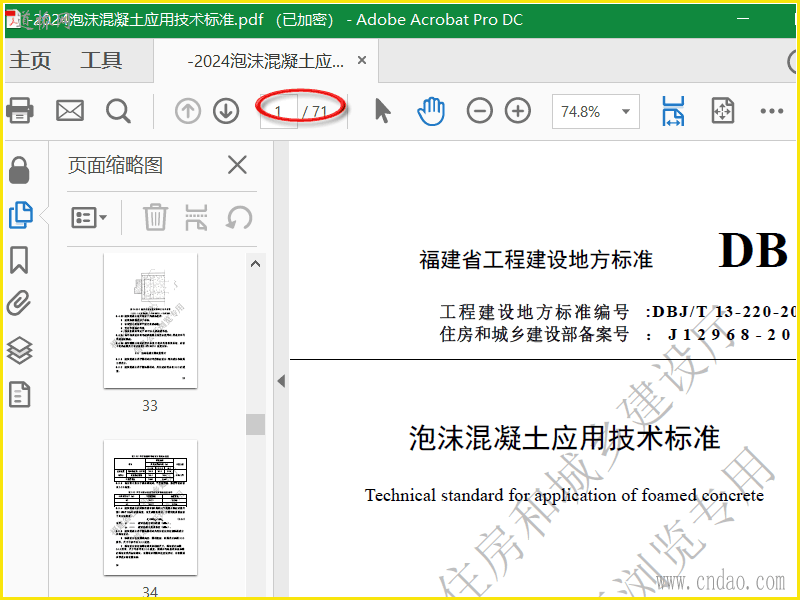Viewport: 800px width, 600px height.
Task: Click the total pages '/ 71' label
Action: [x=314, y=111]
